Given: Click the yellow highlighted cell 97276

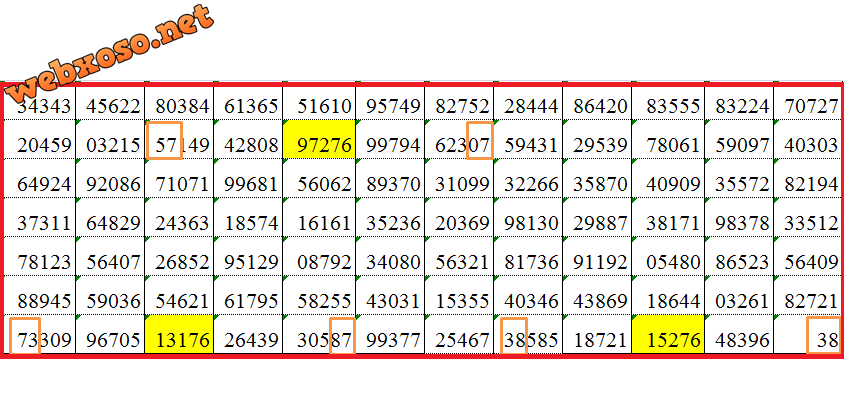Looking at the screenshot, I should click(319, 139).
